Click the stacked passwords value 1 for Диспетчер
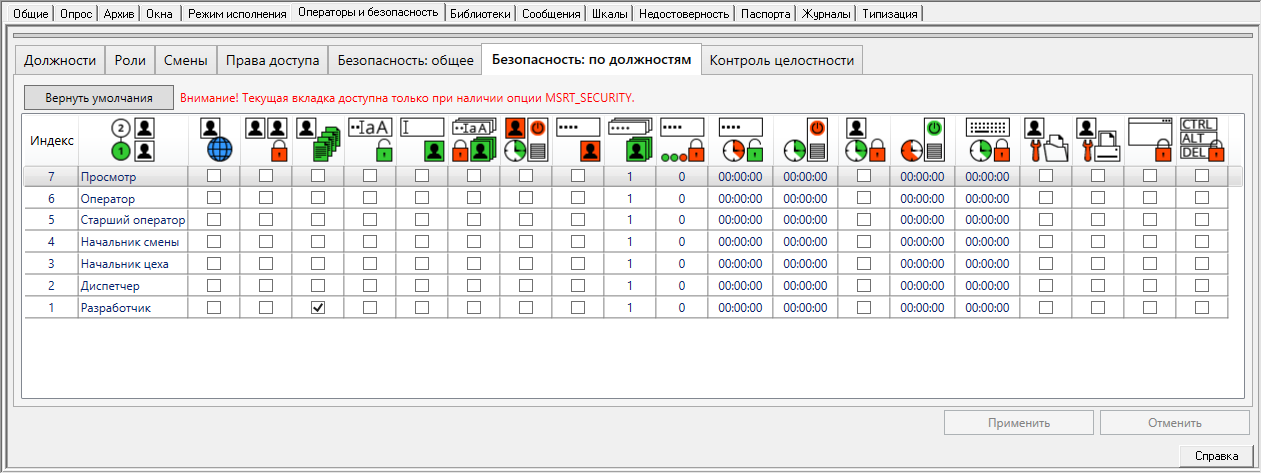 630,286
